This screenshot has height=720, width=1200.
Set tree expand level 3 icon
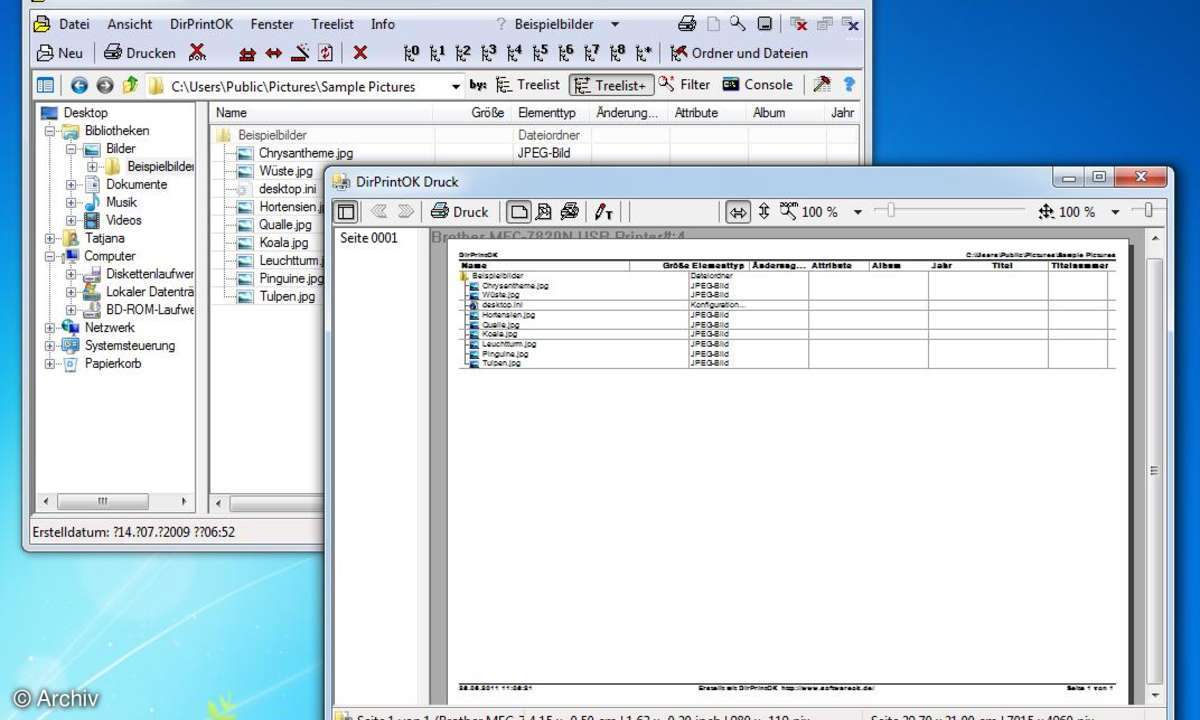click(489, 53)
